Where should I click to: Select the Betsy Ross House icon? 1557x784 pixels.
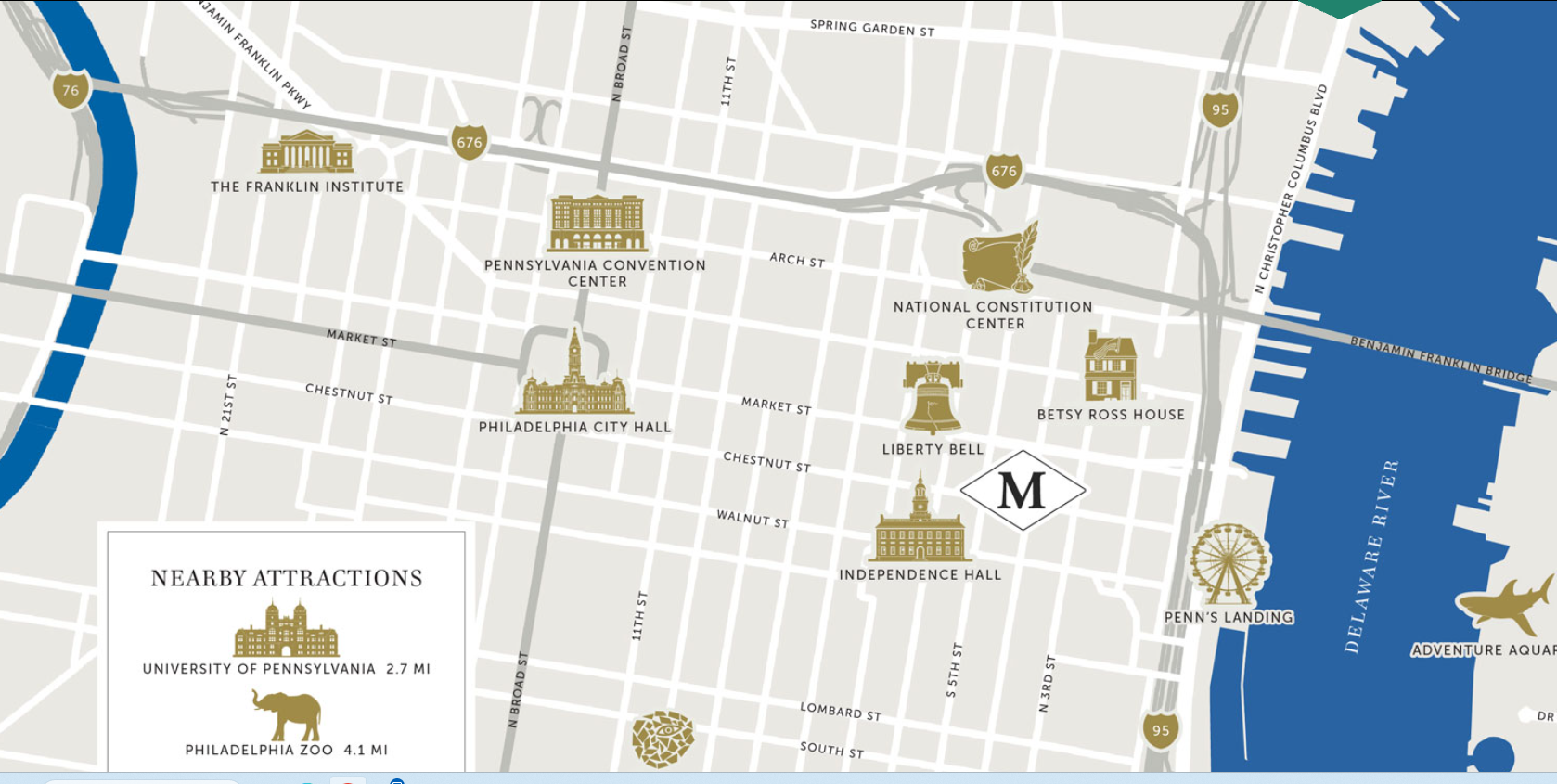(1111, 366)
